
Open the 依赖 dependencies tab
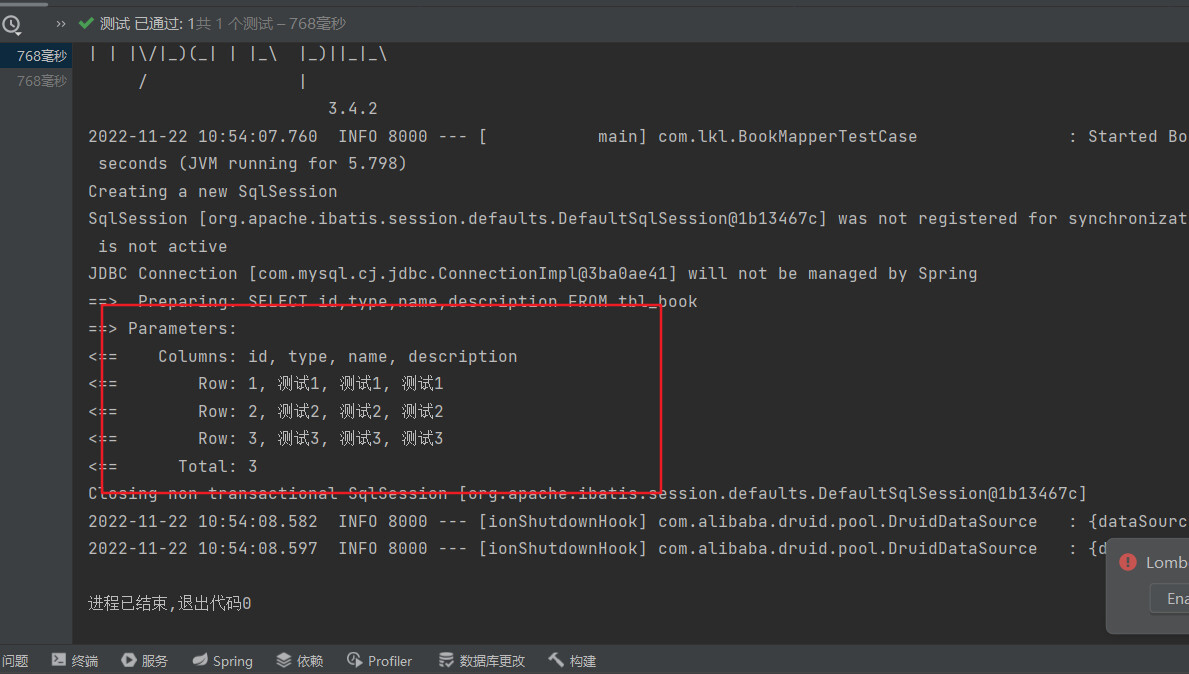(x=300, y=661)
